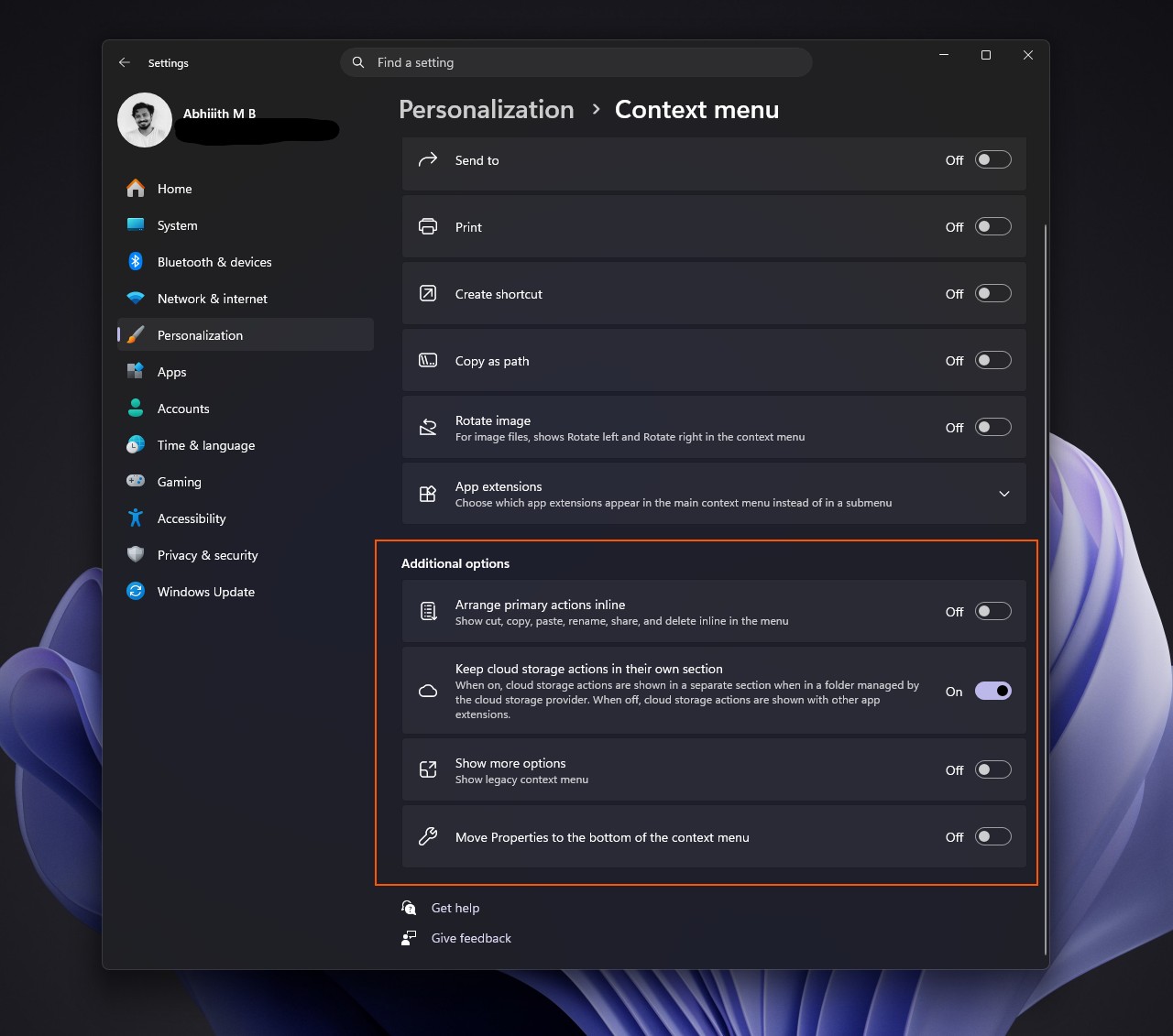The image size is (1173, 1036).
Task: Click Personalization in the breadcrumb
Action: (x=487, y=110)
